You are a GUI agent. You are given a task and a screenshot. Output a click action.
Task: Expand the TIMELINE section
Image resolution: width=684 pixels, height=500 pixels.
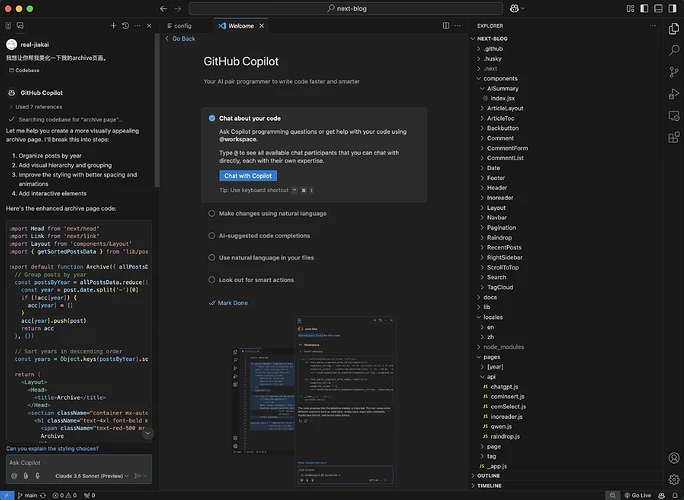pyautogui.click(x=489, y=486)
